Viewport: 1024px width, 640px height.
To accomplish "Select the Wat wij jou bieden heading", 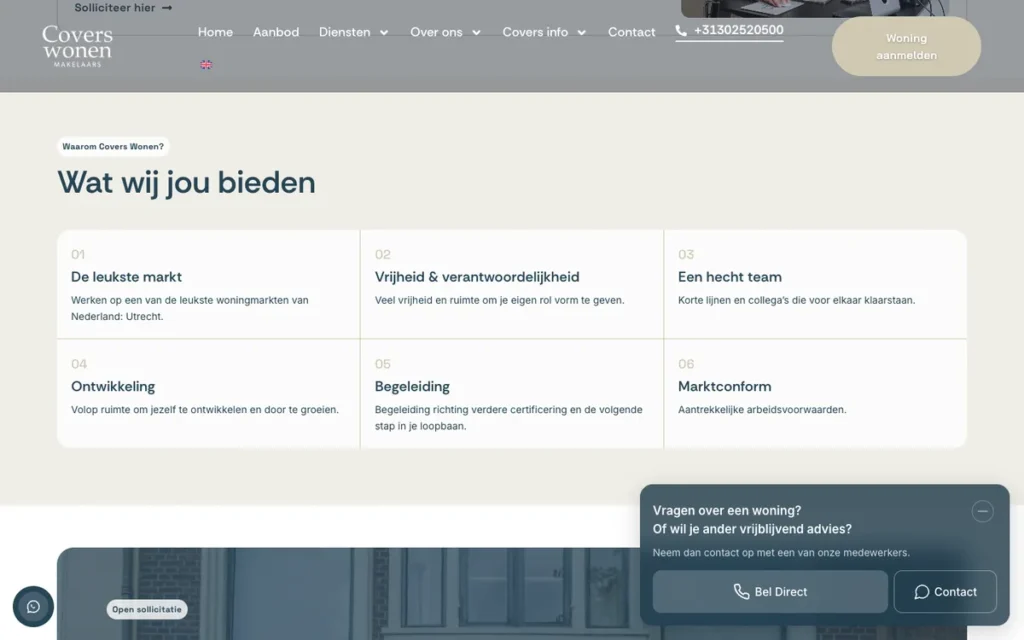I will 187,182.
